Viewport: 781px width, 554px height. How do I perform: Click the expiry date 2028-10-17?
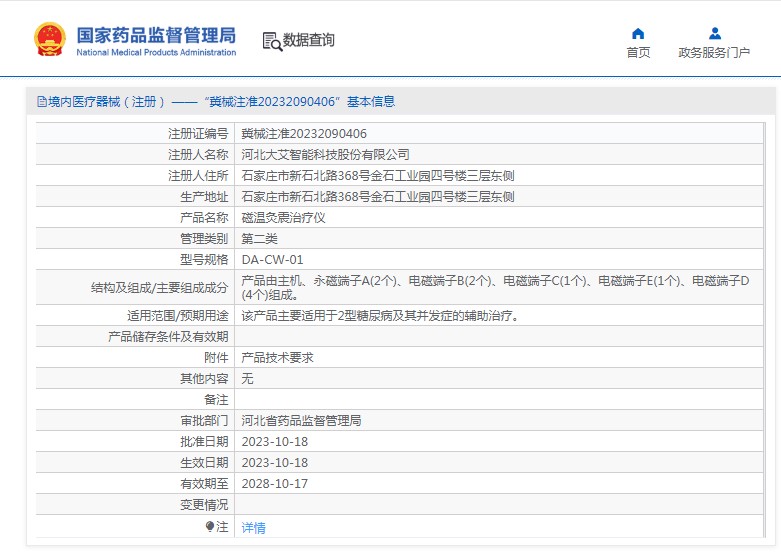pyautogui.click(x=275, y=484)
